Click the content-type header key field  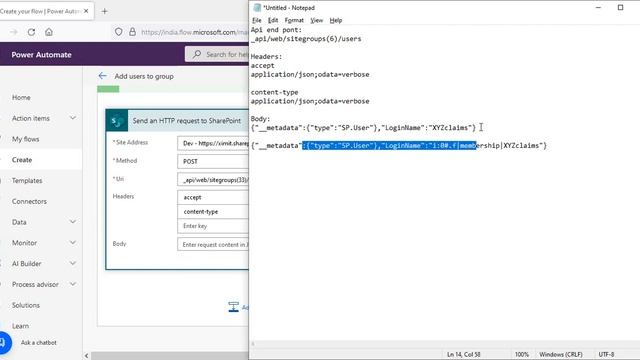click(x=213, y=211)
